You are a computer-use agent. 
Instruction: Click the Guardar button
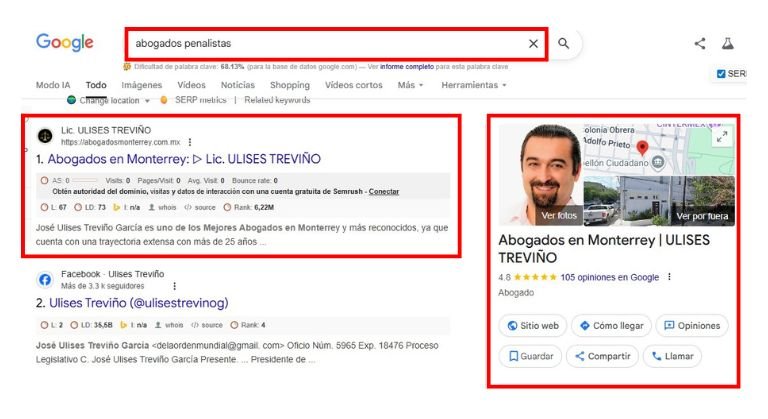(x=530, y=356)
